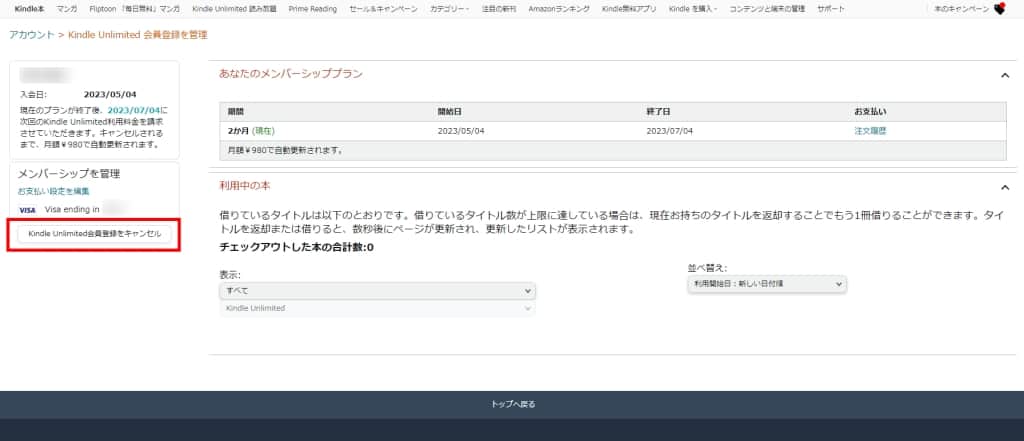Click the 終了日 column header
The image size is (1024, 441).
click(658, 112)
